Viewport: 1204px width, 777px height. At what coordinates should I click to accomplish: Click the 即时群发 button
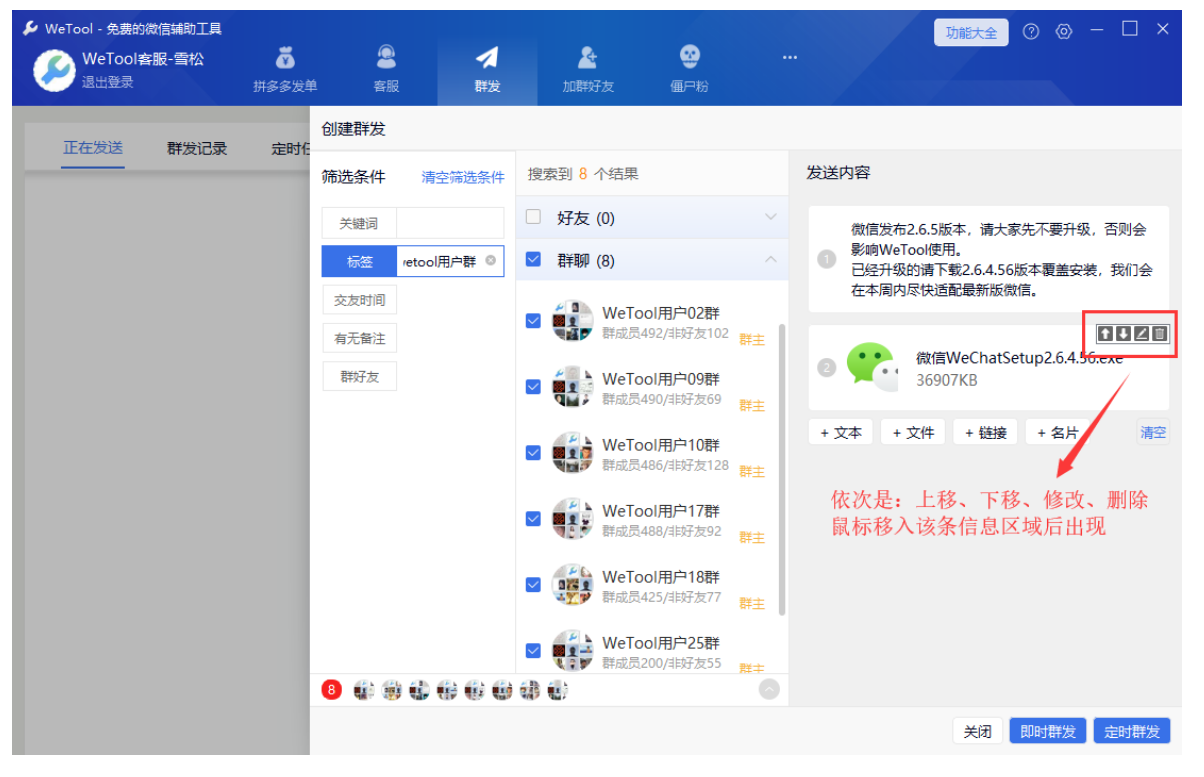(1047, 731)
